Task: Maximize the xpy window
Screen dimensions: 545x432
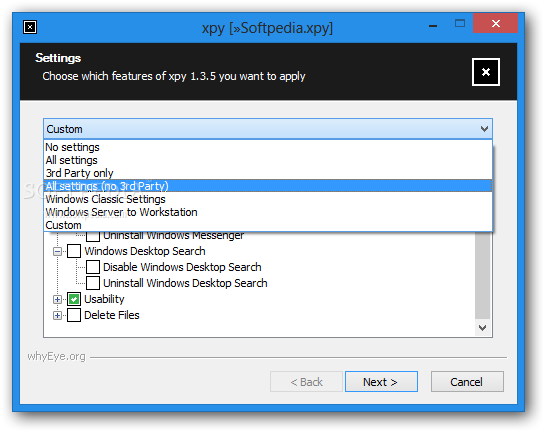Action: click(460, 24)
